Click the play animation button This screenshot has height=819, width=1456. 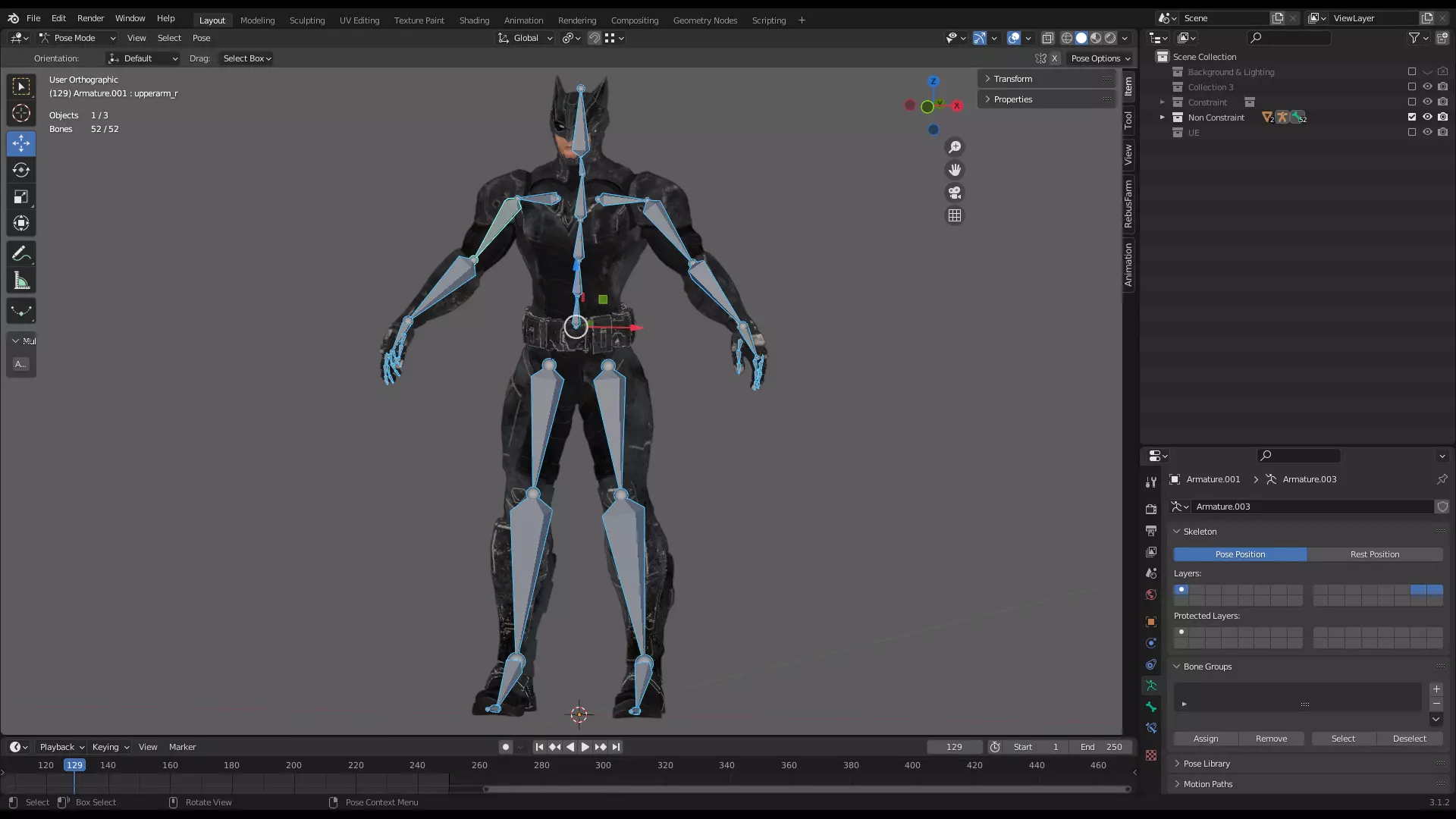coord(585,747)
